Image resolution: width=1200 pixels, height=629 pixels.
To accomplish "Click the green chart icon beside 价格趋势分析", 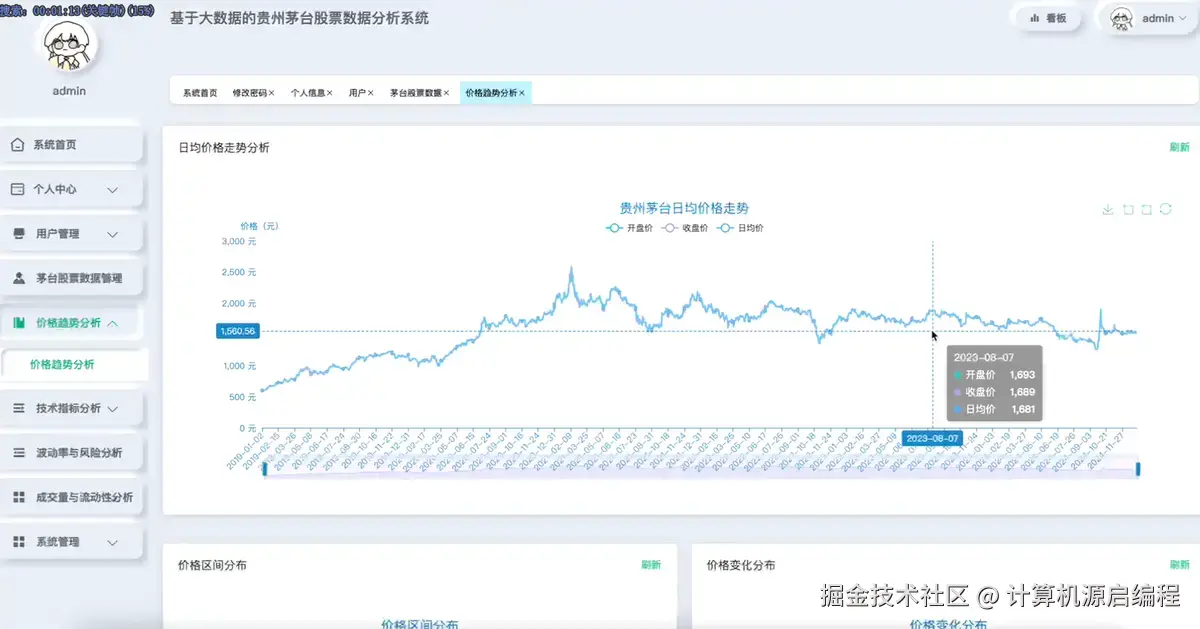I will click(x=18, y=323).
